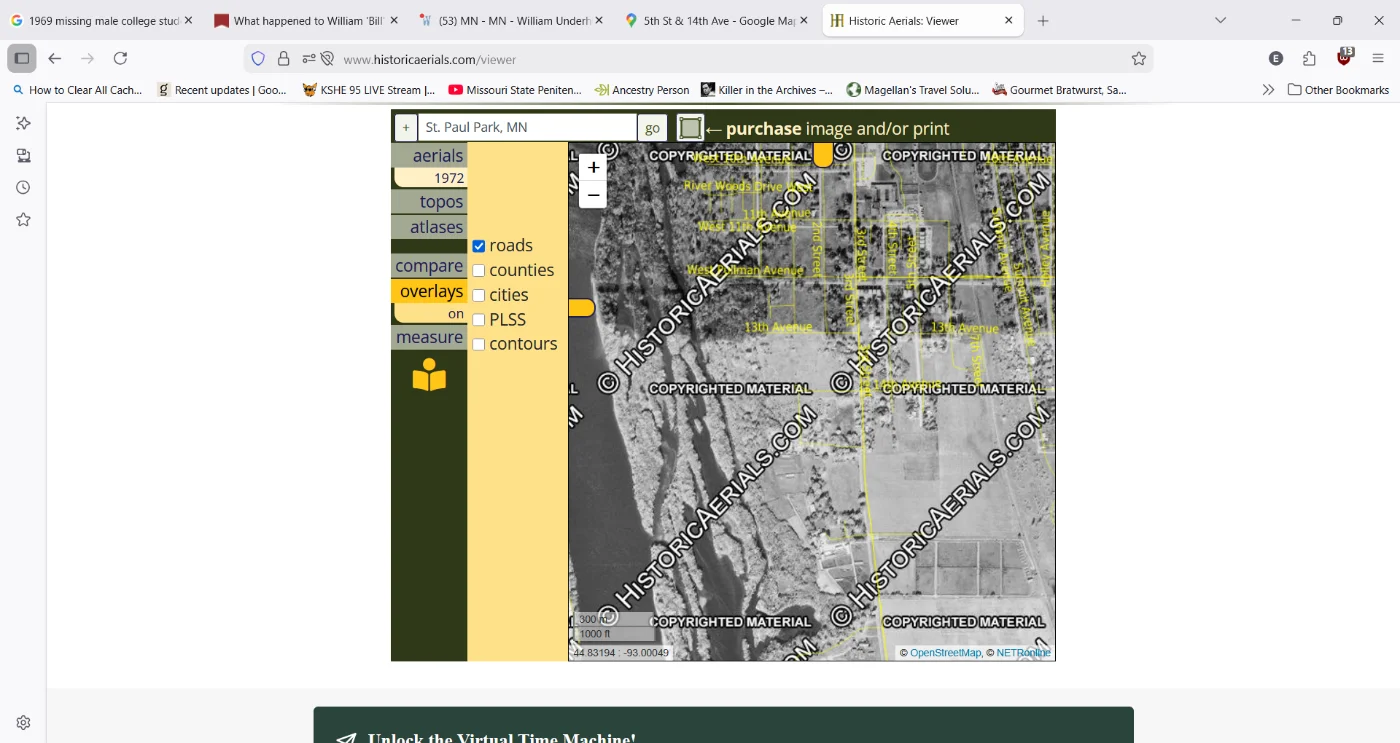
Task: Open the OpenStreetMap attribution link
Action: (945, 653)
